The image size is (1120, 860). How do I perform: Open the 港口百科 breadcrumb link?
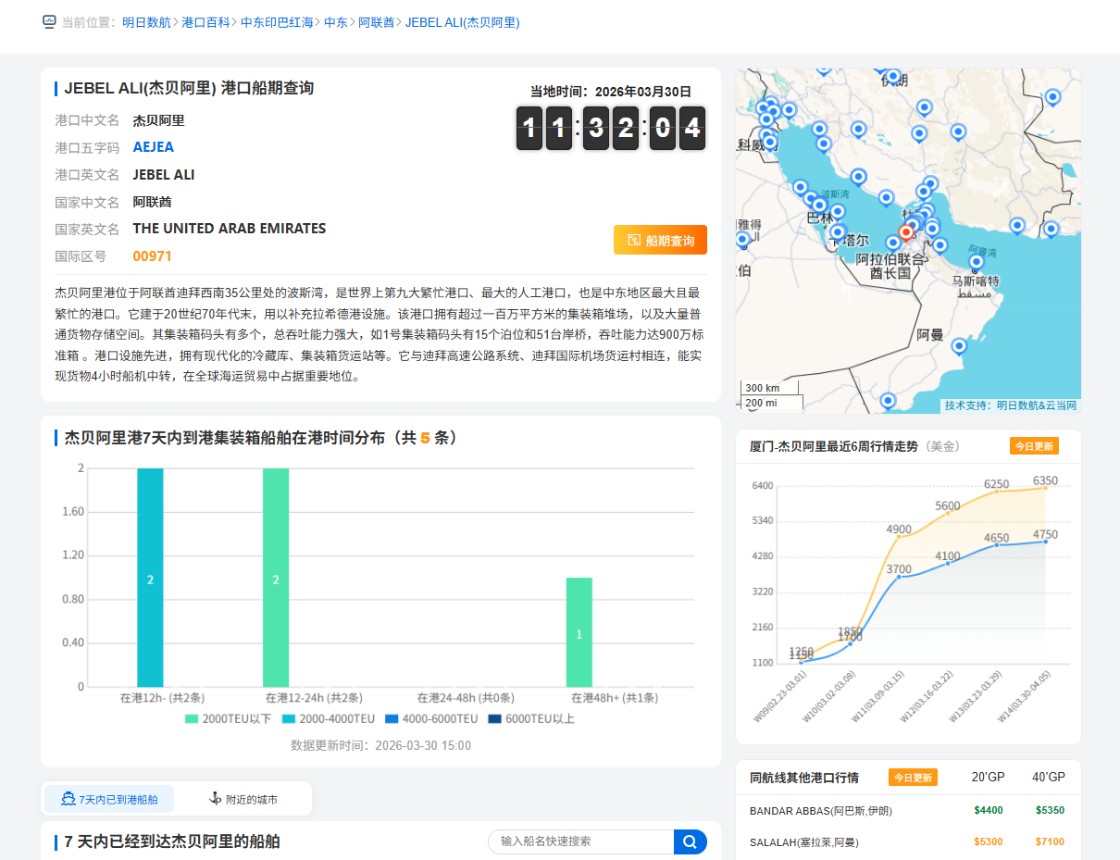point(205,22)
